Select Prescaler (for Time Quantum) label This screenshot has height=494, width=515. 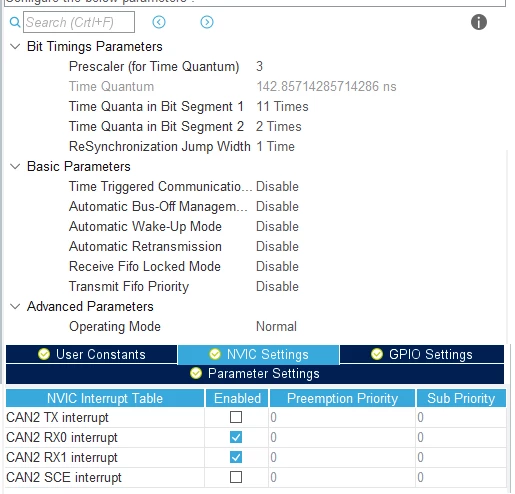click(154, 66)
